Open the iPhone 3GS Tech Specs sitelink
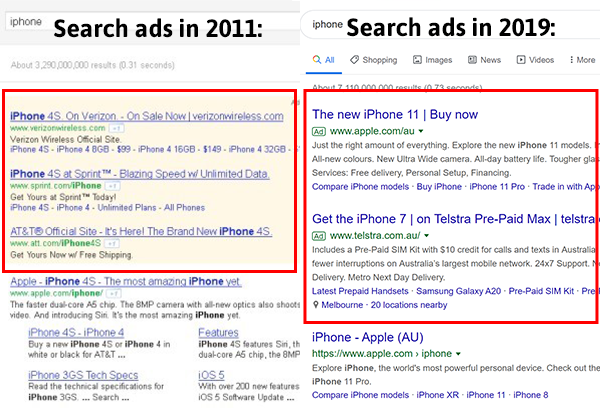 (x=83, y=375)
